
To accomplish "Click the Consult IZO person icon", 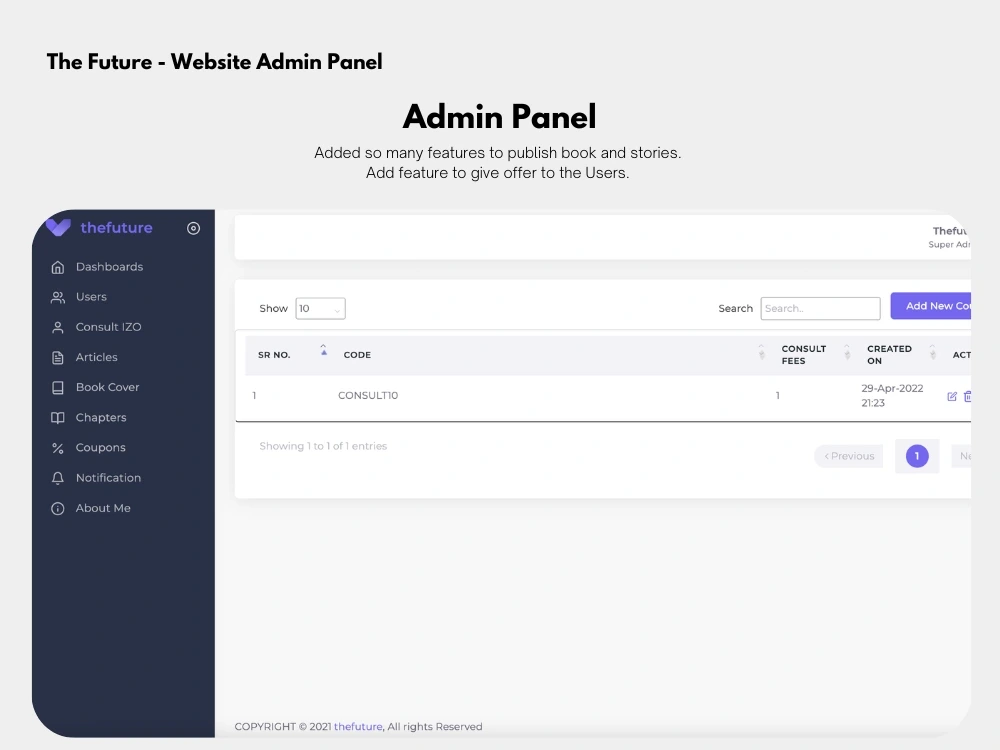I will tap(57, 327).
